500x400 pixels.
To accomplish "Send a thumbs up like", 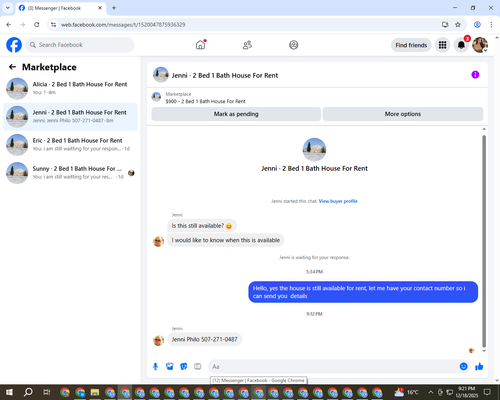I will pos(479,367).
